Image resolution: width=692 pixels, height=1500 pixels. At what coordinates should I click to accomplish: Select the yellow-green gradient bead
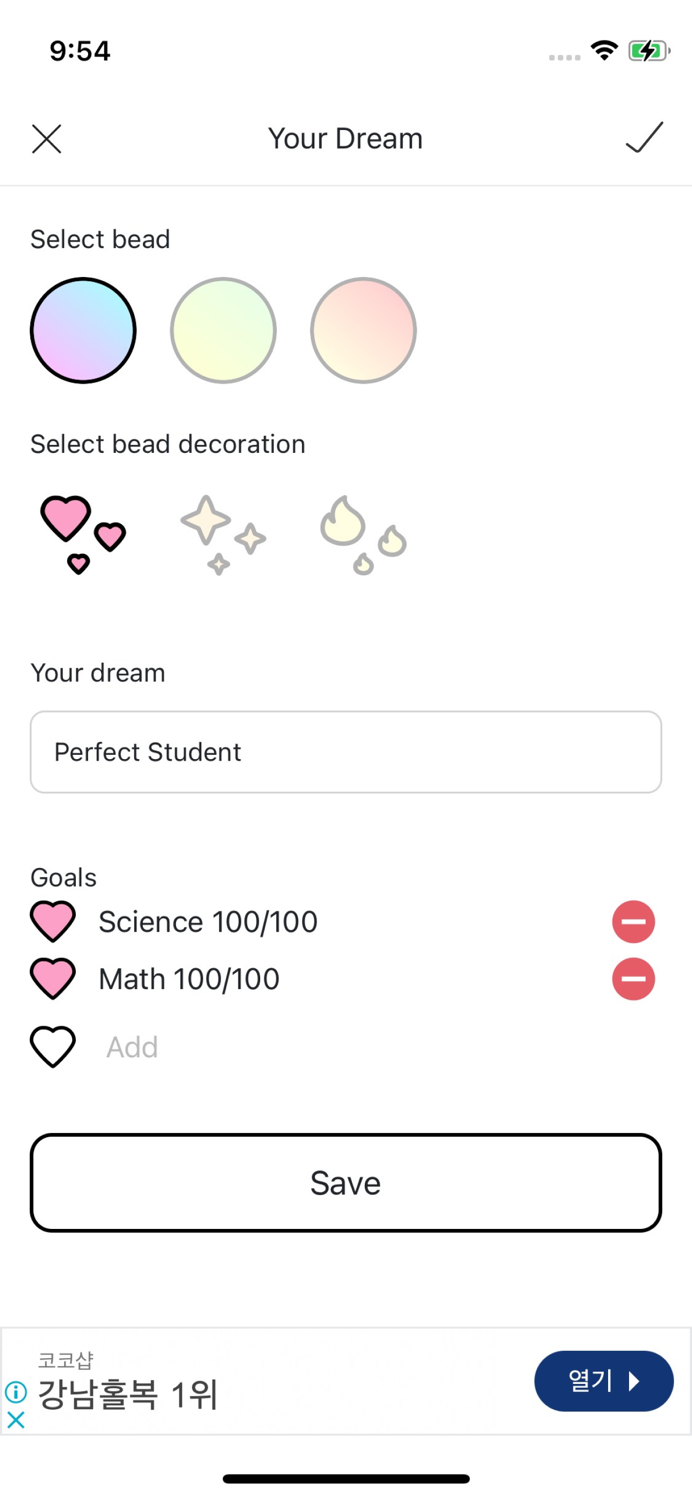coord(223,330)
